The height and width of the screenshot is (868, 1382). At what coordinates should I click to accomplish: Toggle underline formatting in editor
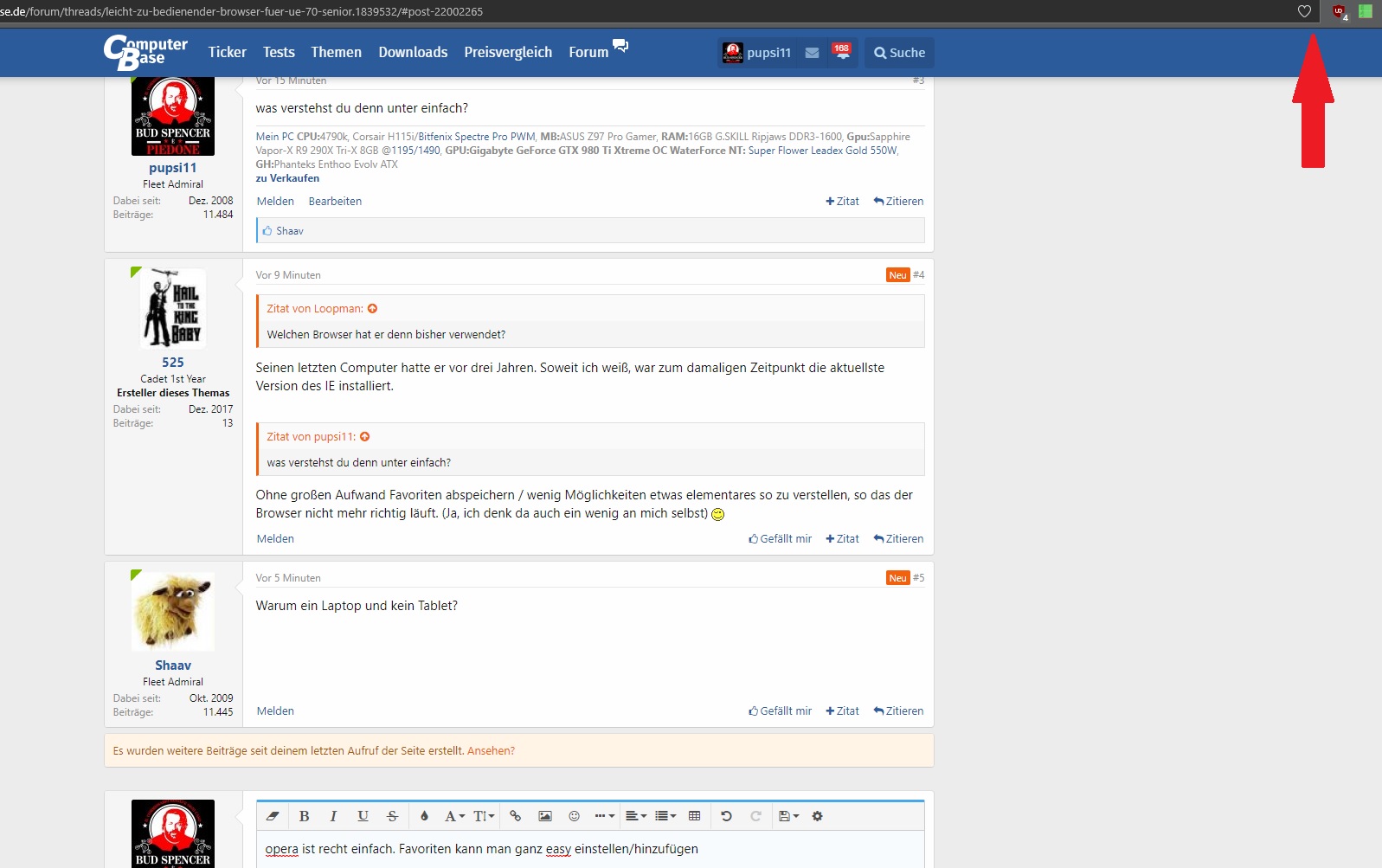363,816
